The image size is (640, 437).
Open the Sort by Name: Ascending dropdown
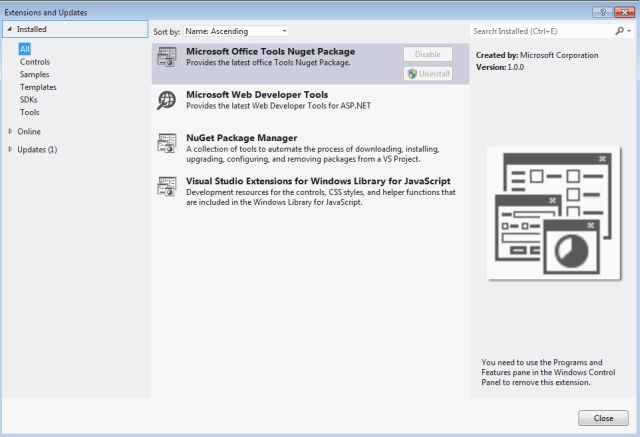point(236,31)
